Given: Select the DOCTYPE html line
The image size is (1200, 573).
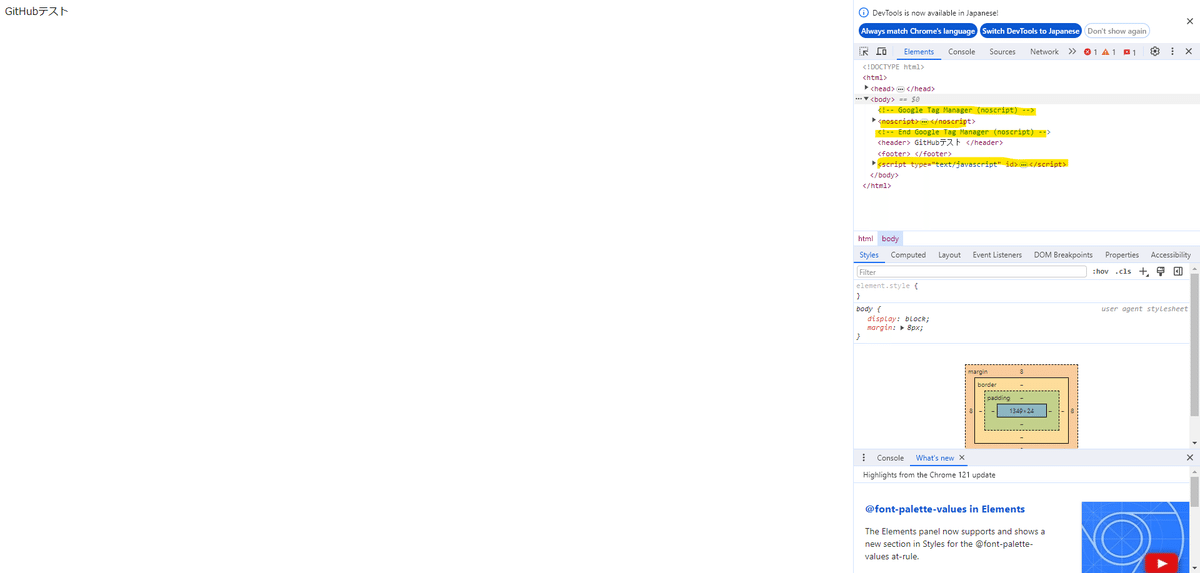Looking at the screenshot, I should (x=893, y=67).
